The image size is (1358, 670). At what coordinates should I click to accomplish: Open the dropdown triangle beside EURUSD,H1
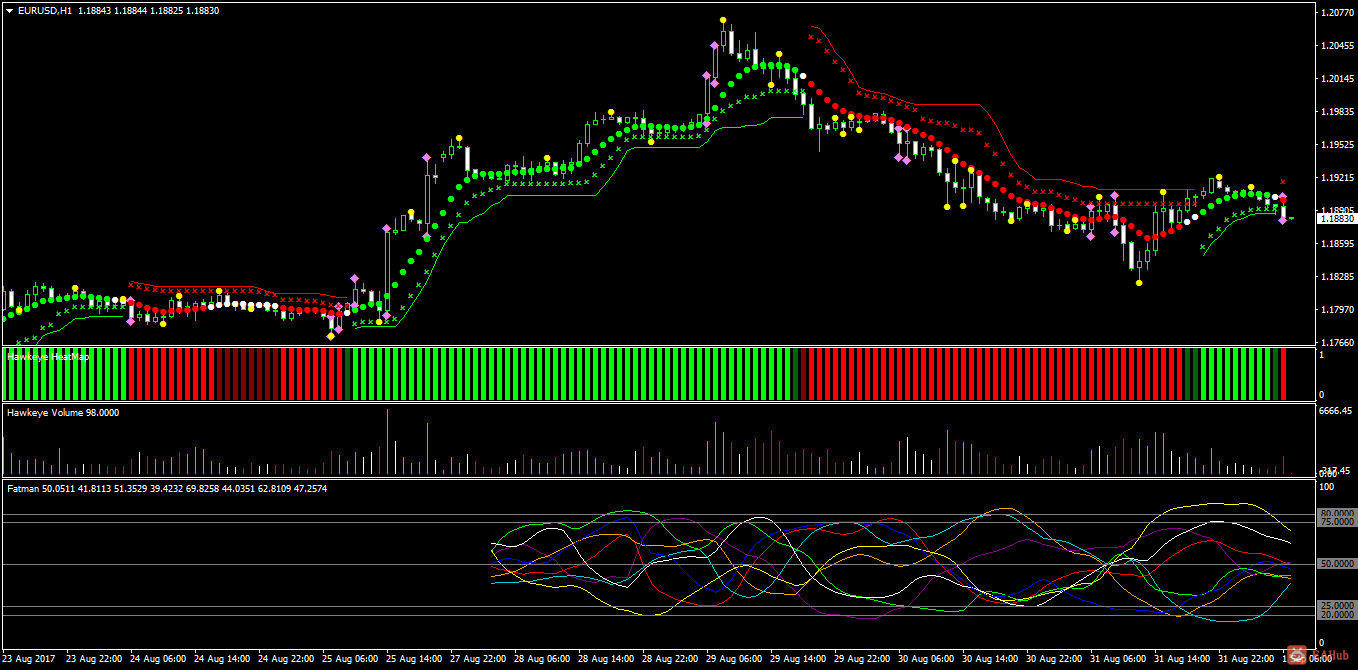10,10
